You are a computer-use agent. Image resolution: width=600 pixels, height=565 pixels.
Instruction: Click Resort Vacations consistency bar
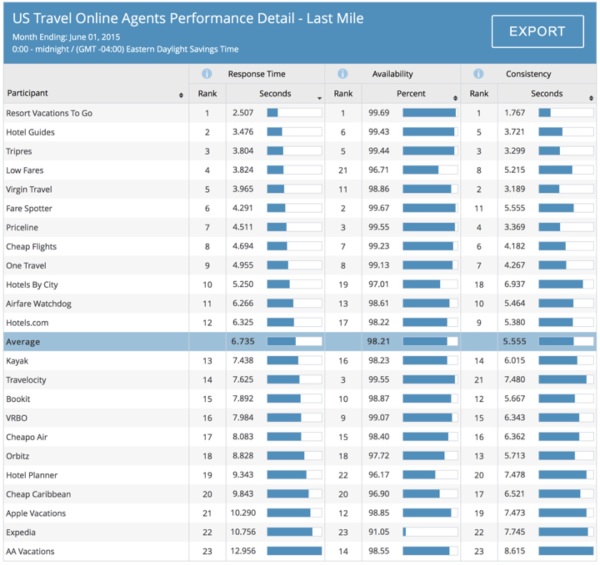pos(566,113)
